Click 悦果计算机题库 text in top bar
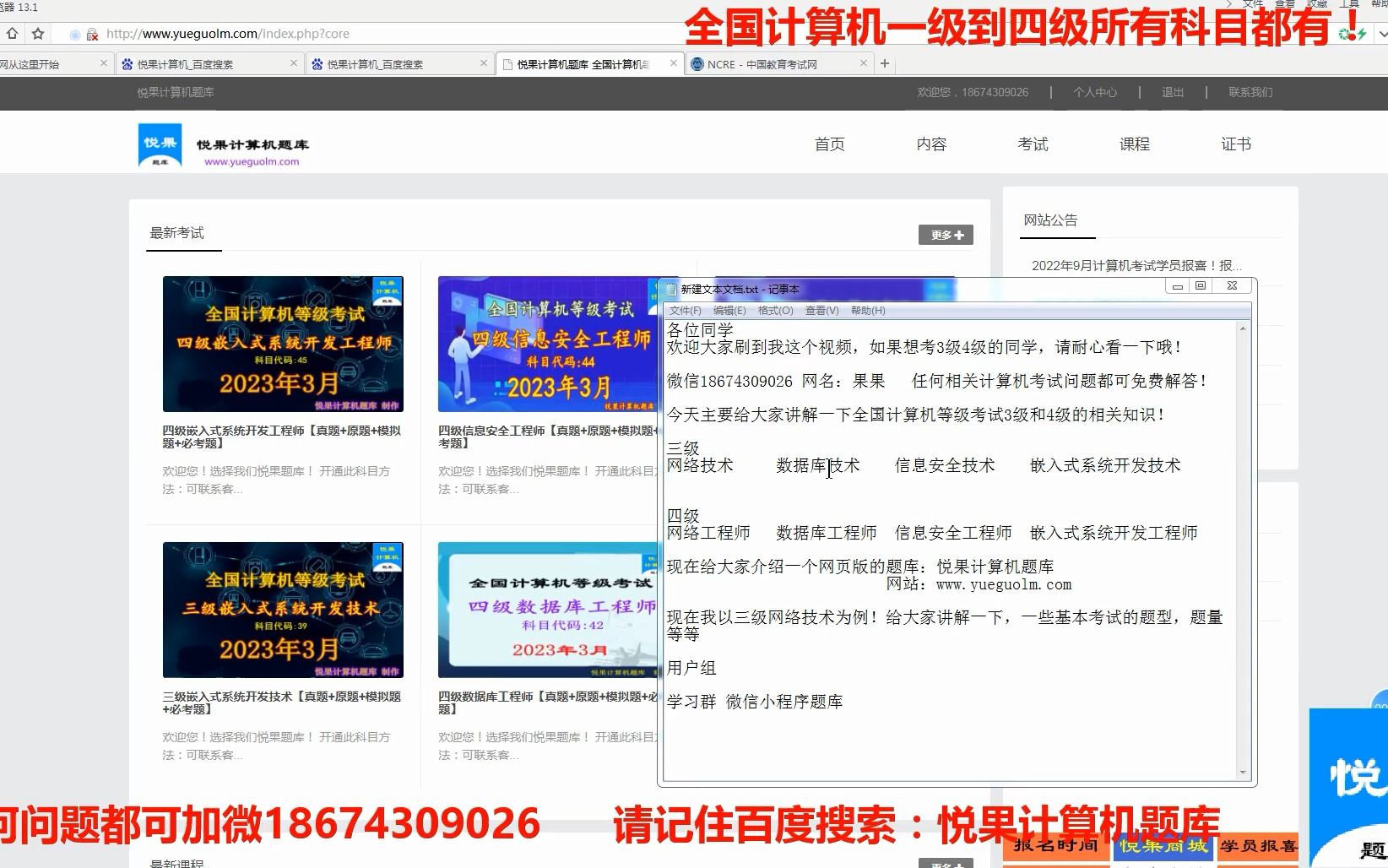 point(176,92)
